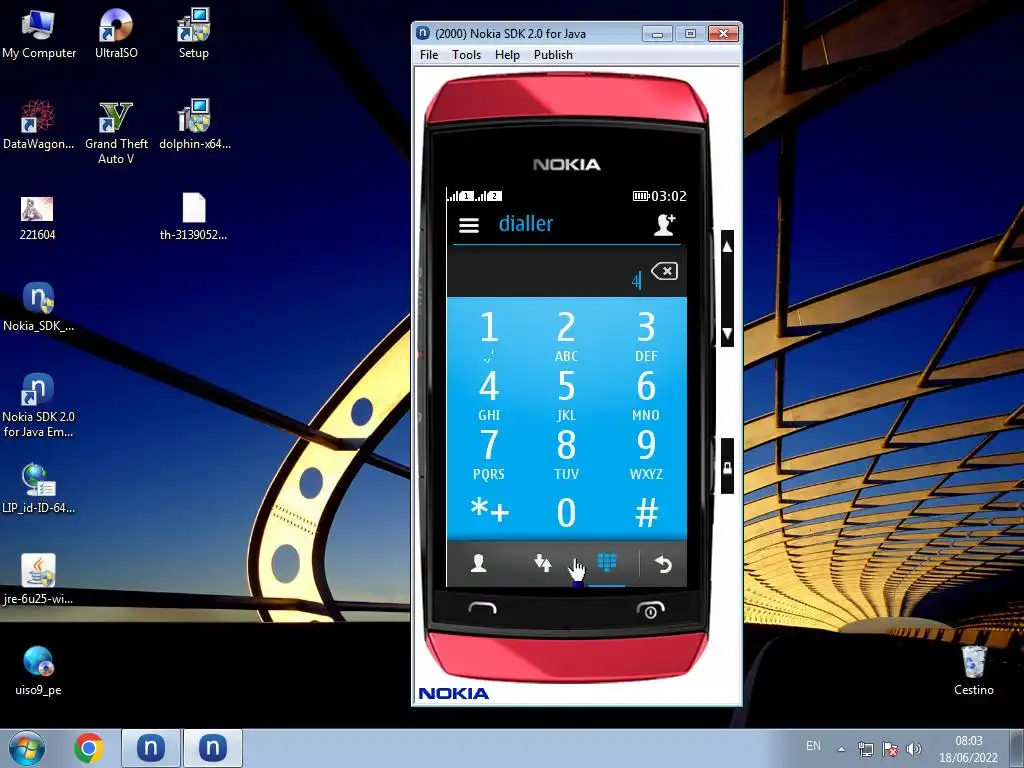Click the network tray icon

pos(866,749)
